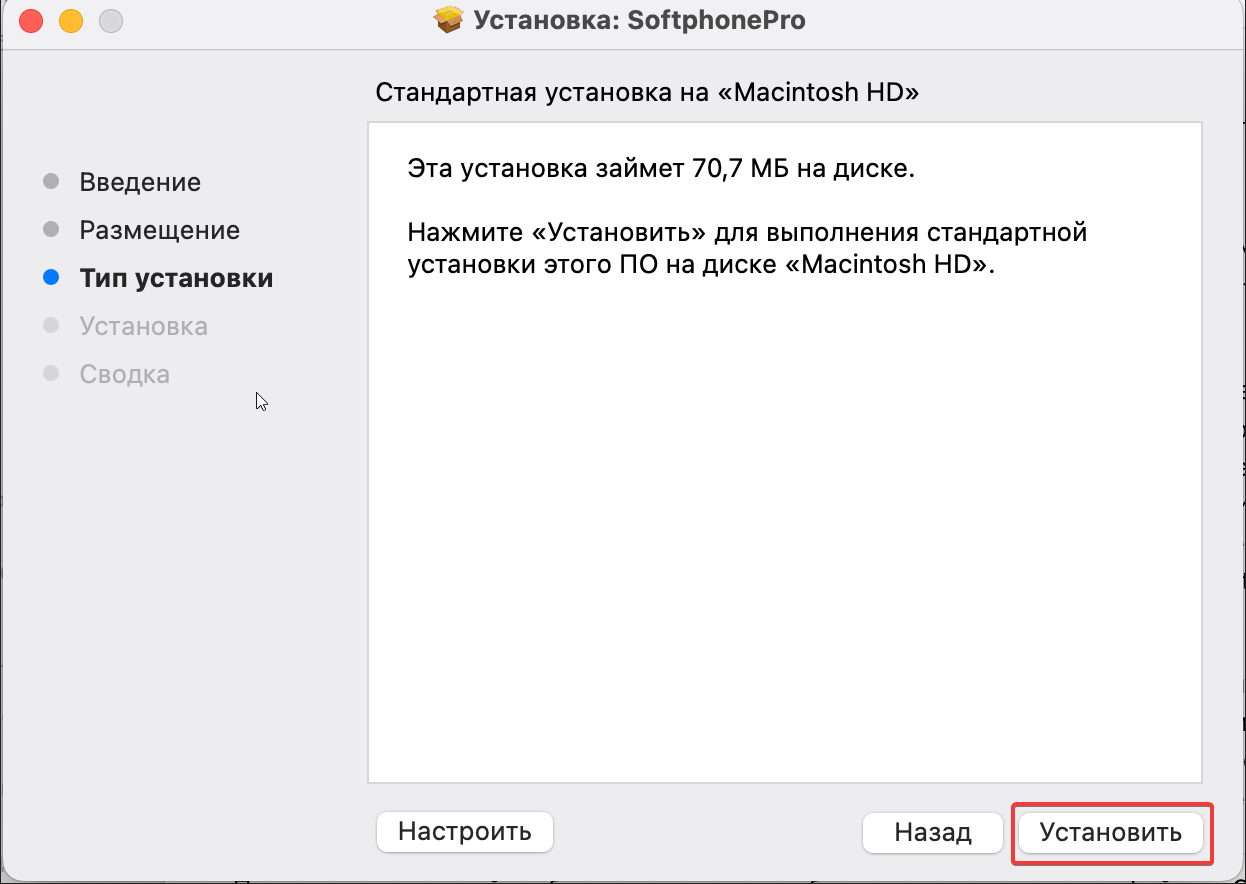The width and height of the screenshot is (1246, 884).
Task: Click the disabled gray zoom window button
Action: pyautogui.click(x=111, y=20)
